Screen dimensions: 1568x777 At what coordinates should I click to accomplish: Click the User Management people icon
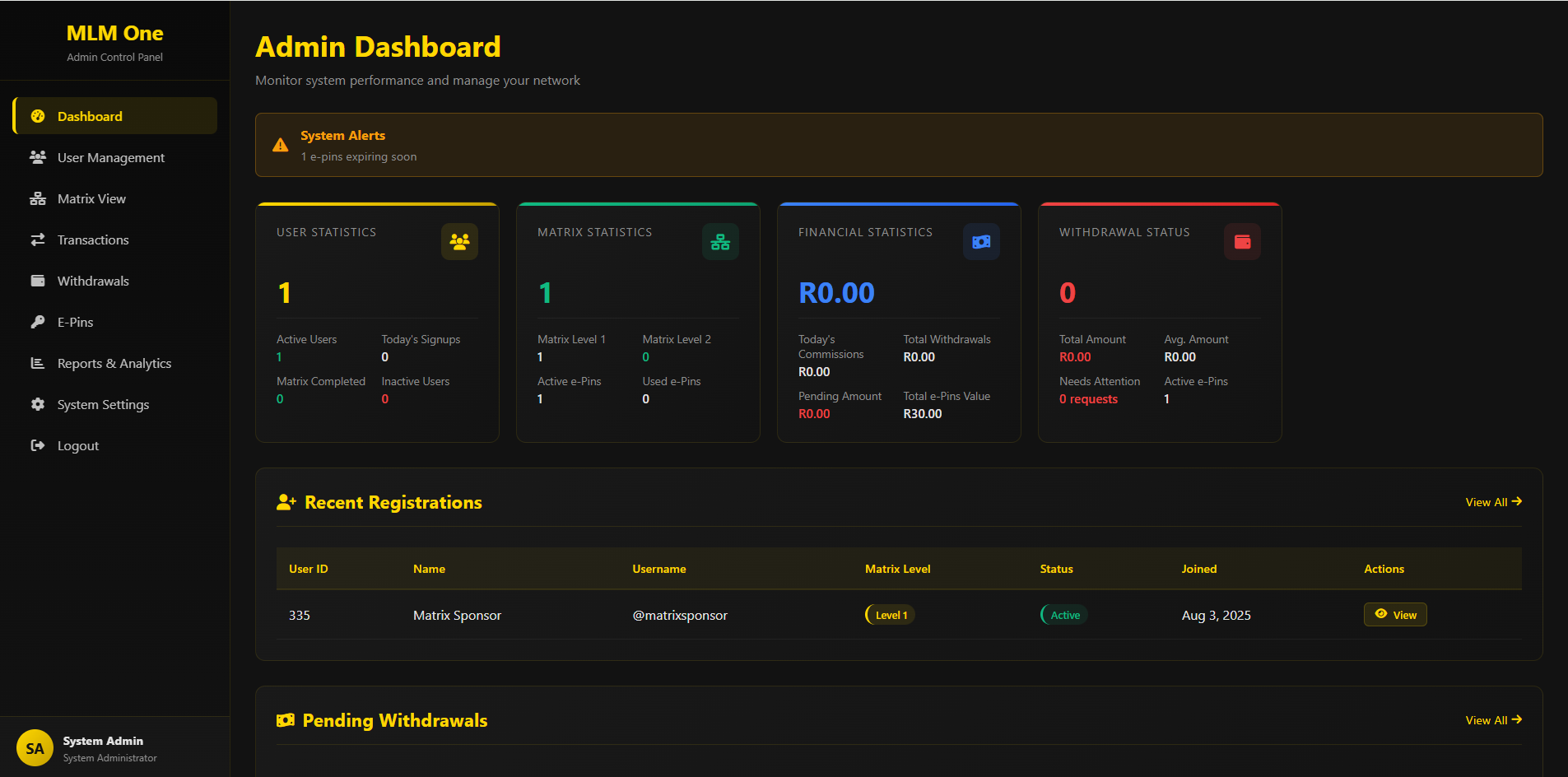click(38, 157)
